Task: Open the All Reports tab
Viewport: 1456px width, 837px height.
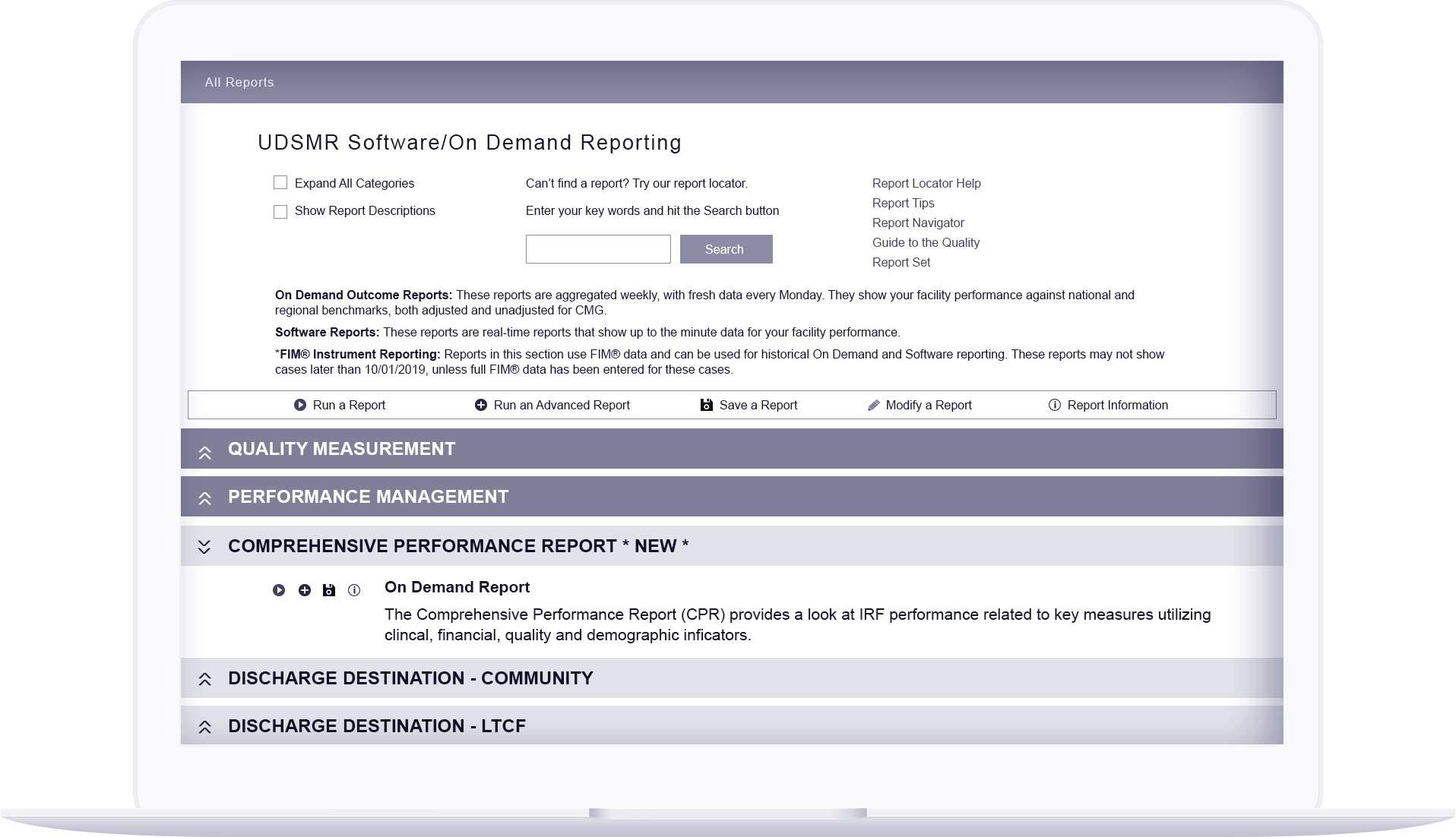Action: pos(239,82)
